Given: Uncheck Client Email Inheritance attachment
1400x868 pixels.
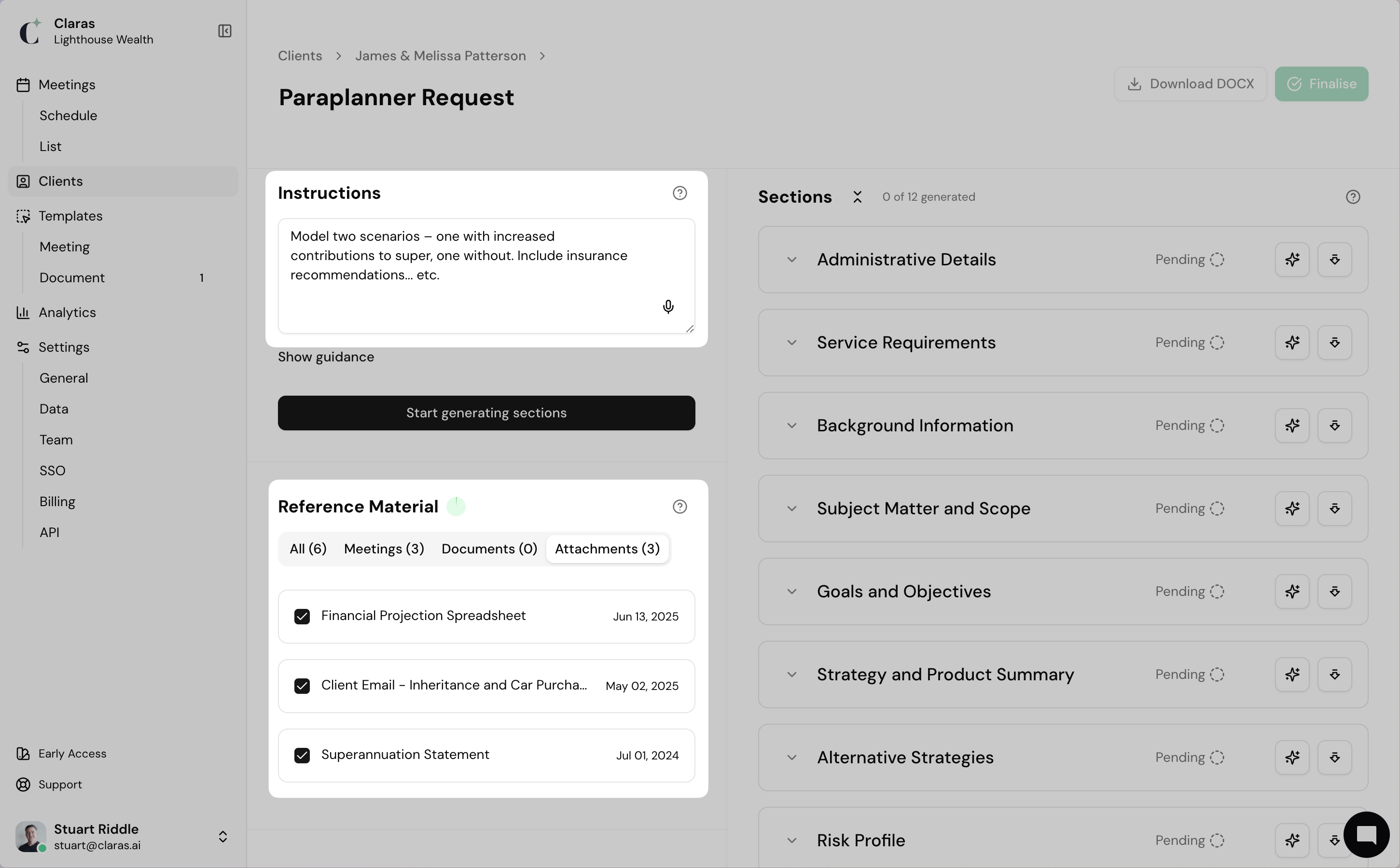Looking at the screenshot, I should click(x=302, y=686).
